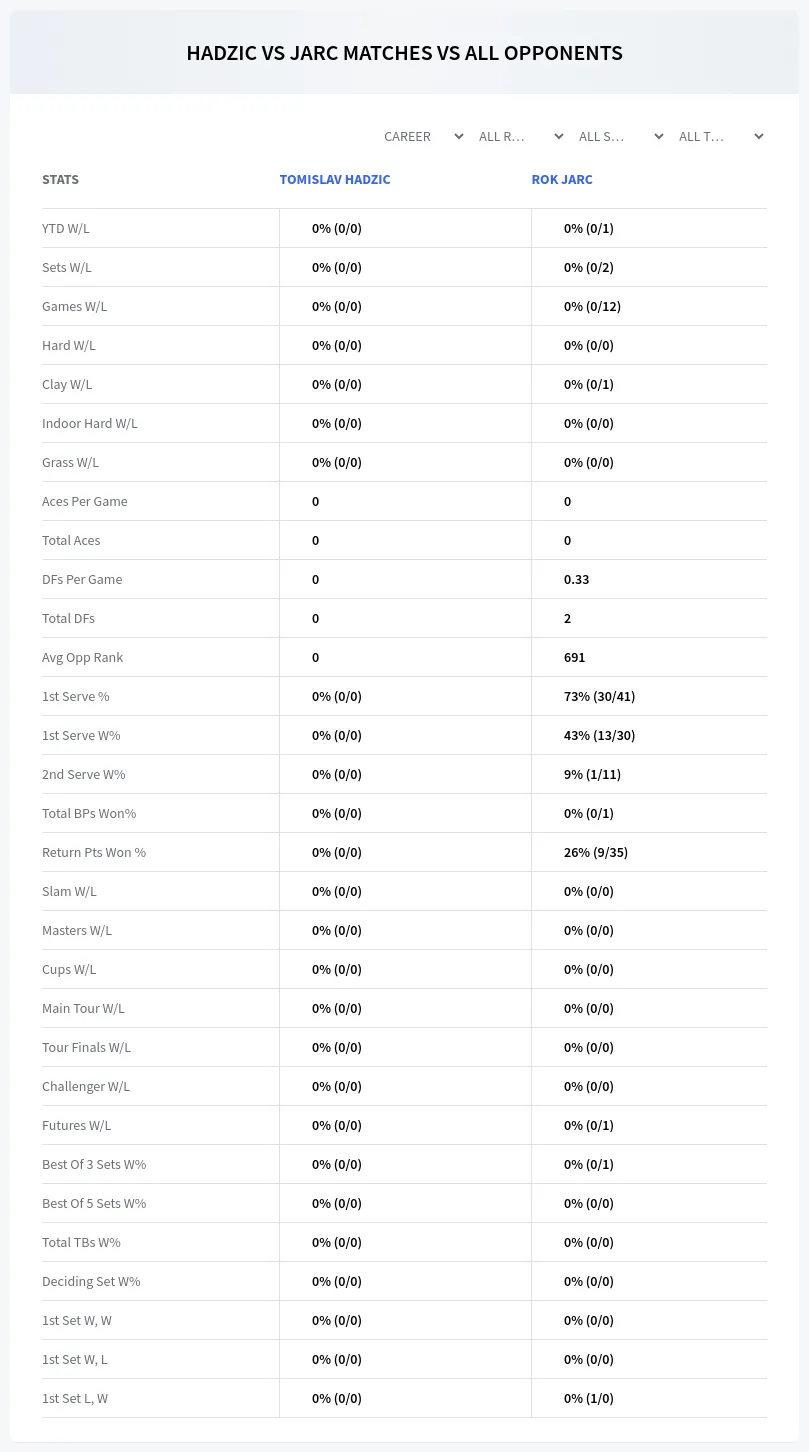The width and height of the screenshot is (809, 1452).
Task: Expand the ALL R... rounds dropdown
Action: pyautogui.click(x=521, y=137)
